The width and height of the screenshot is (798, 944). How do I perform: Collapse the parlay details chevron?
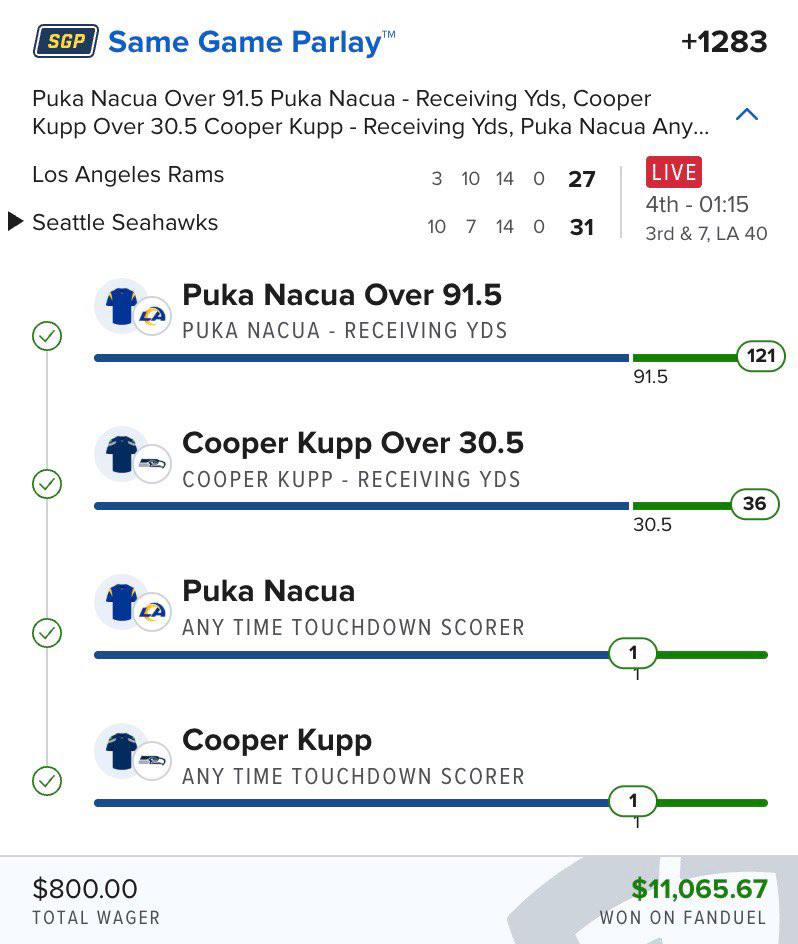(746, 114)
